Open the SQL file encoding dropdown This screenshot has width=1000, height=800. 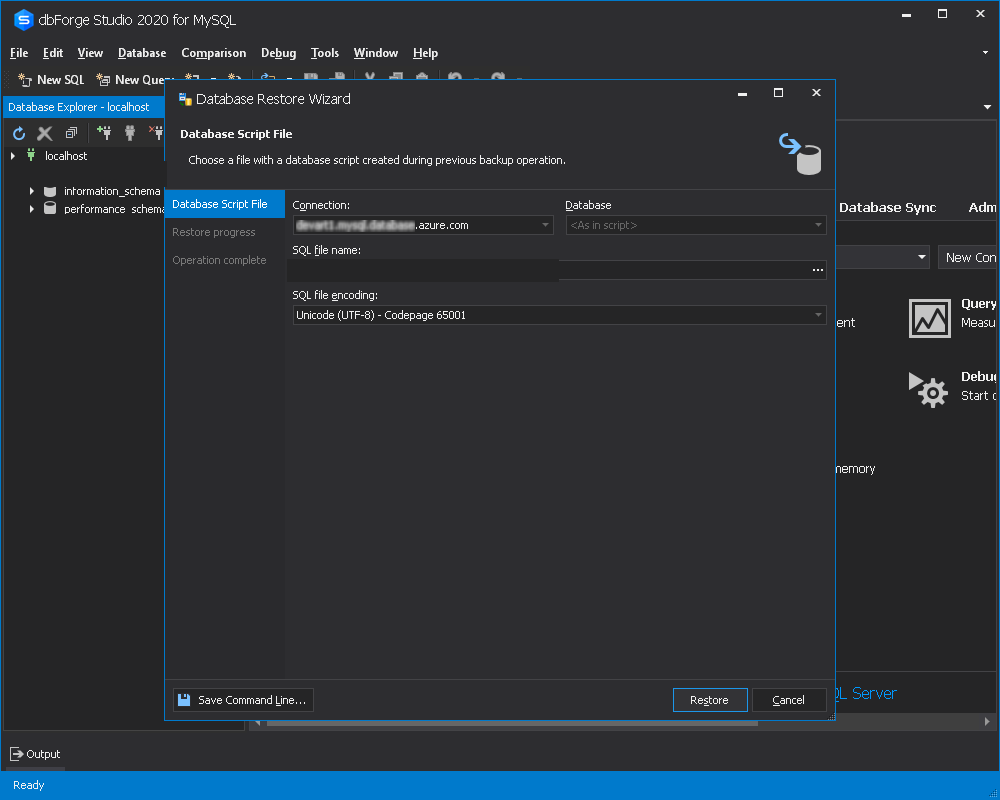click(x=818, y=315)
